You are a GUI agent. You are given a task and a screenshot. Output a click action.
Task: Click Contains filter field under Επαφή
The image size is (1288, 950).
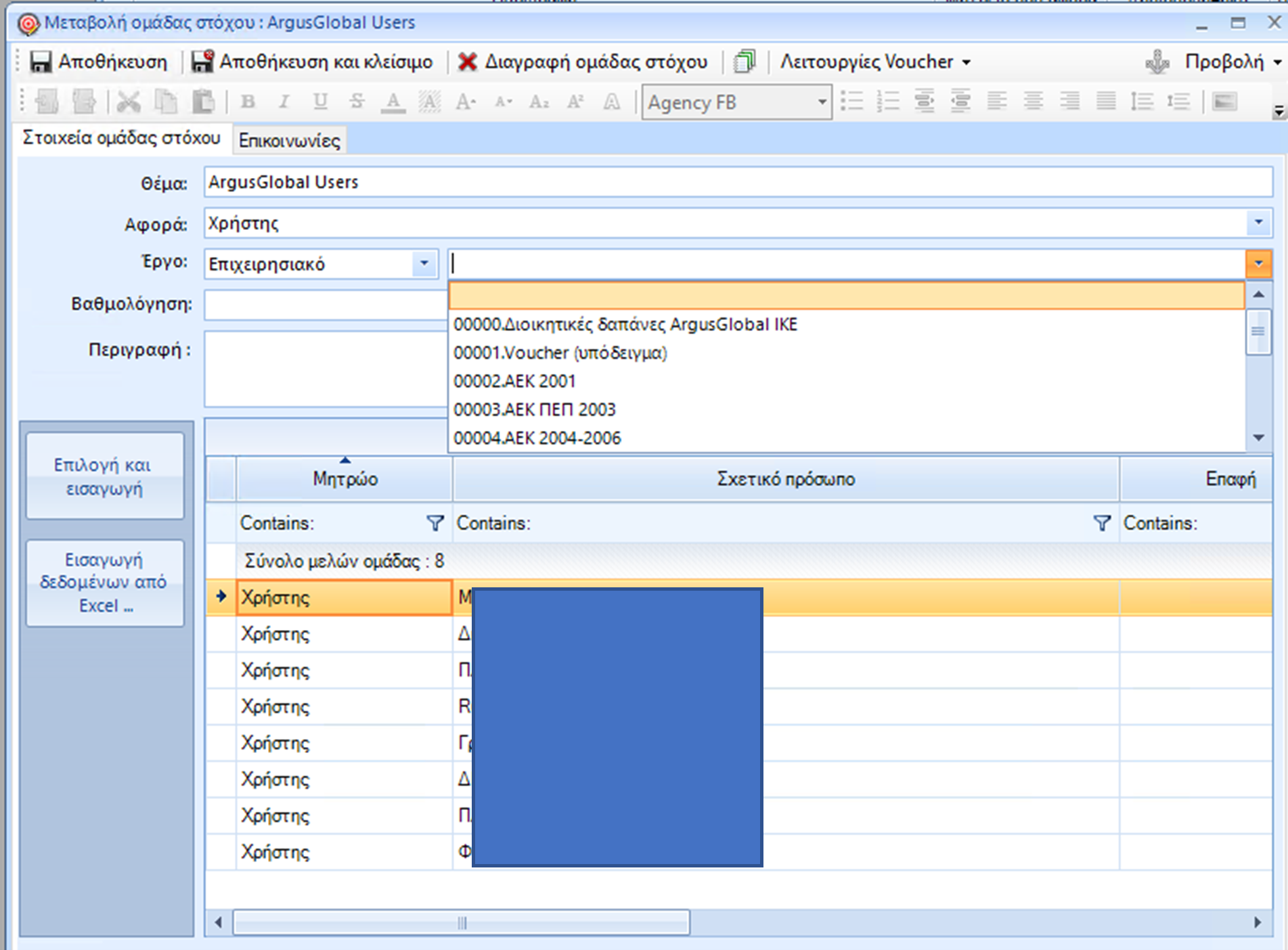(1196, 523)
